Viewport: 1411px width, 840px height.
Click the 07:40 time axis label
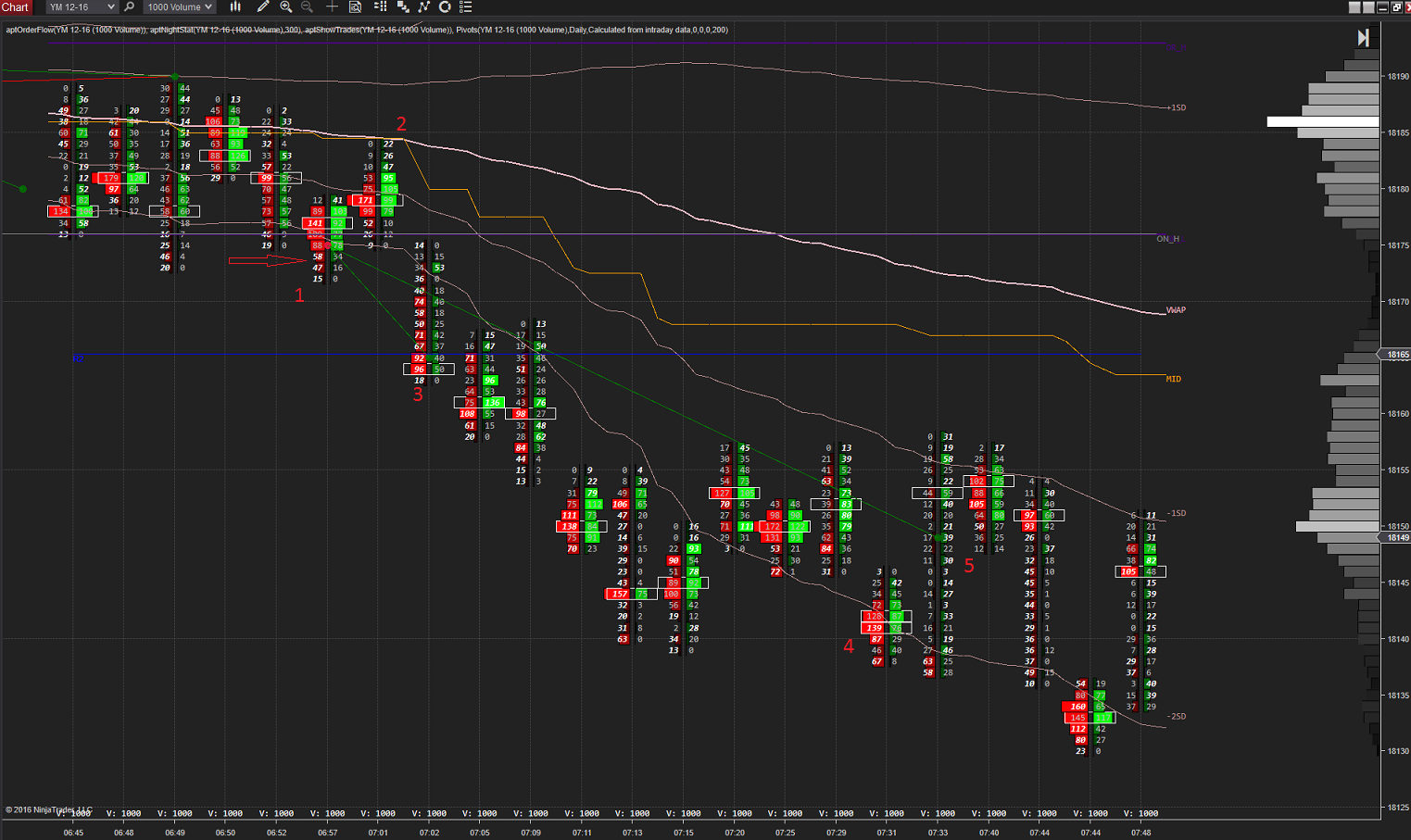[x=989, y=833]
